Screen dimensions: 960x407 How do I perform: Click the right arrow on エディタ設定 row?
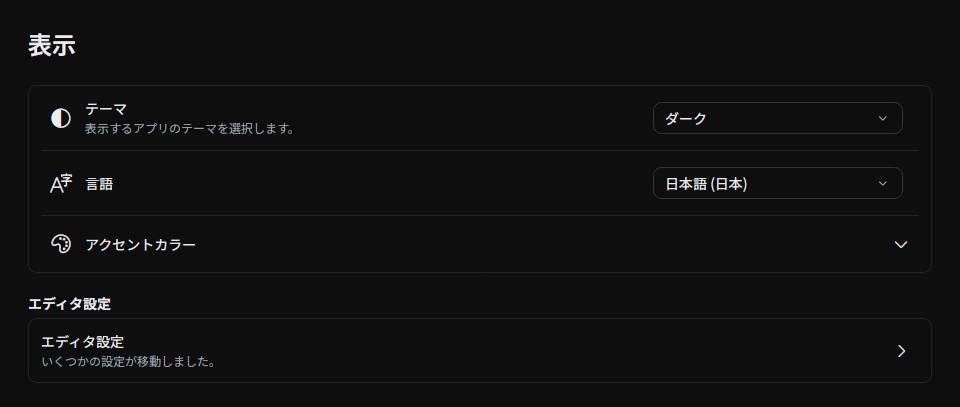[x=901, y=351]
